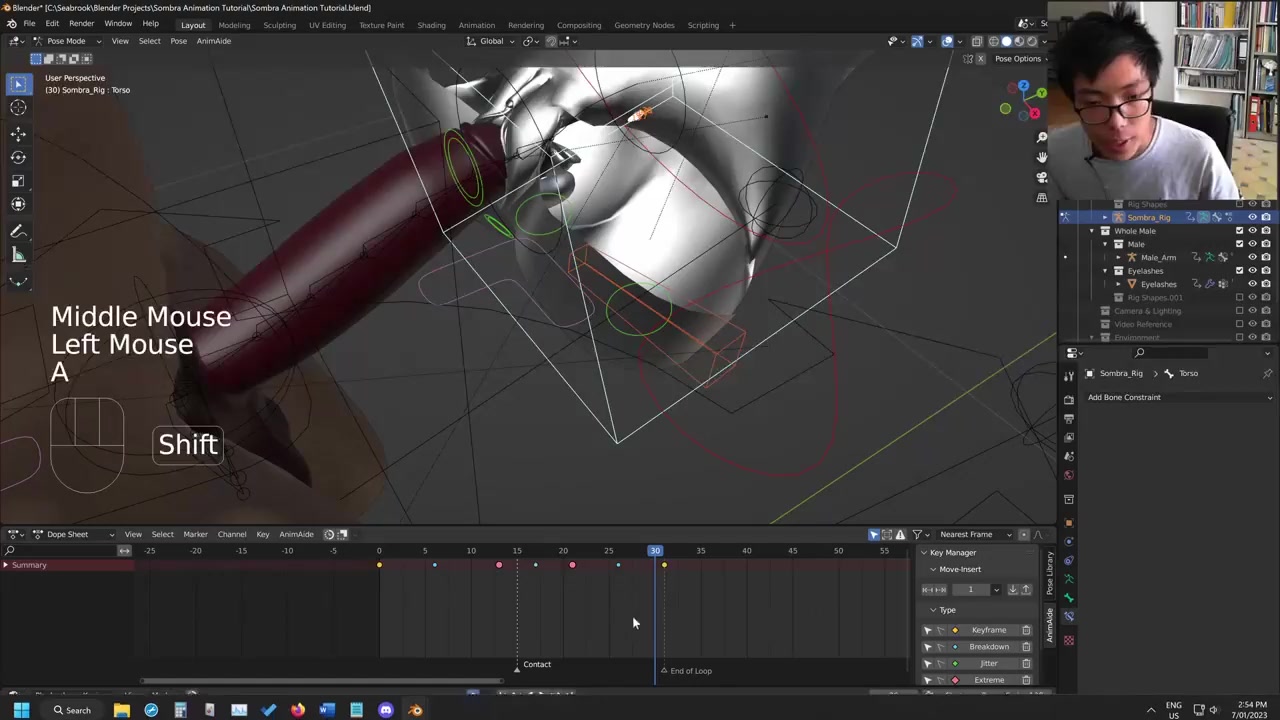Screen dimensions: 1280x720
Task: Hide Male_Arm with its eye icon
Action: (x=1252, y=257)
